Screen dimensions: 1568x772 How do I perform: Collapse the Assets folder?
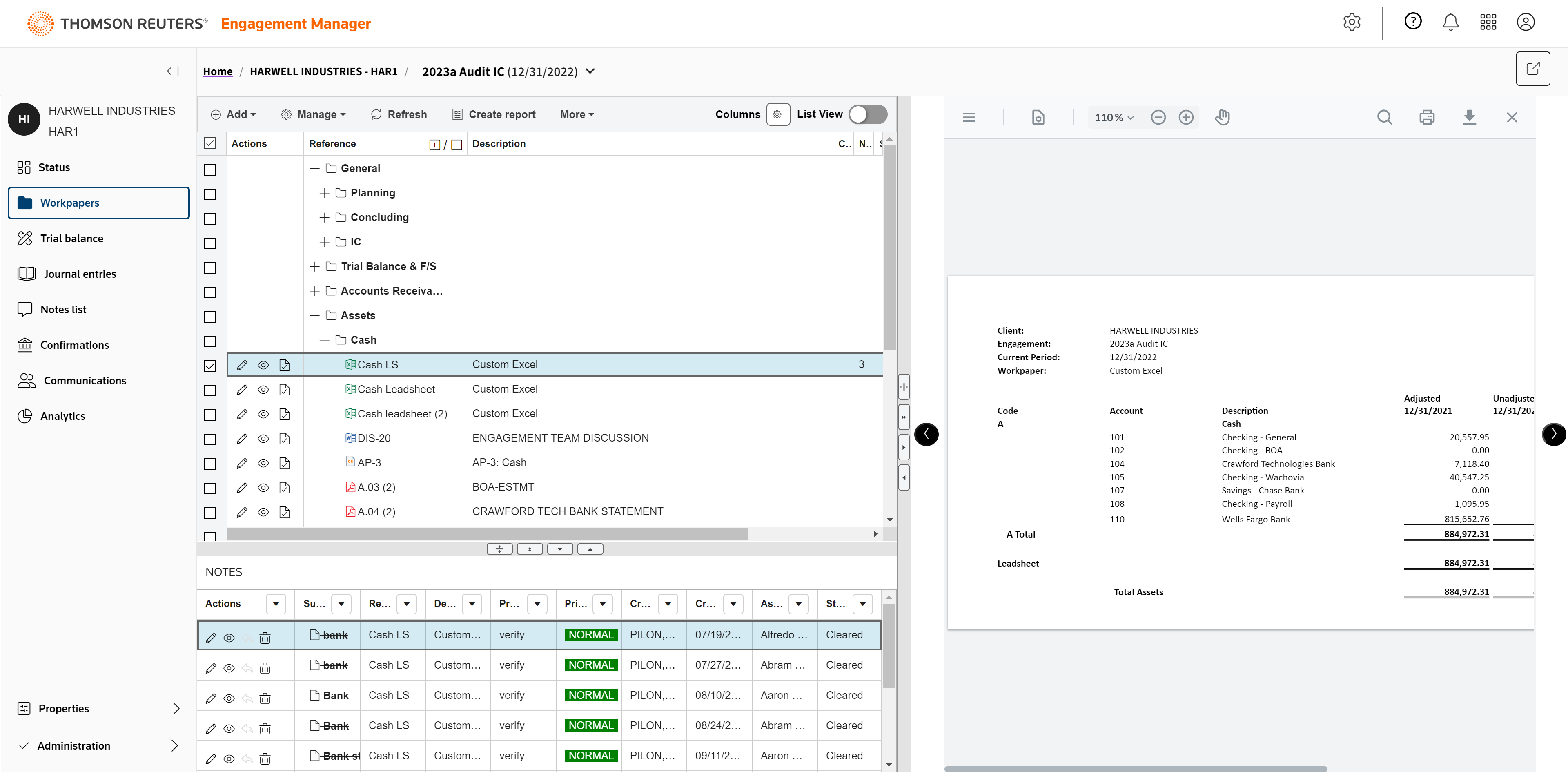tap(314, 315)
